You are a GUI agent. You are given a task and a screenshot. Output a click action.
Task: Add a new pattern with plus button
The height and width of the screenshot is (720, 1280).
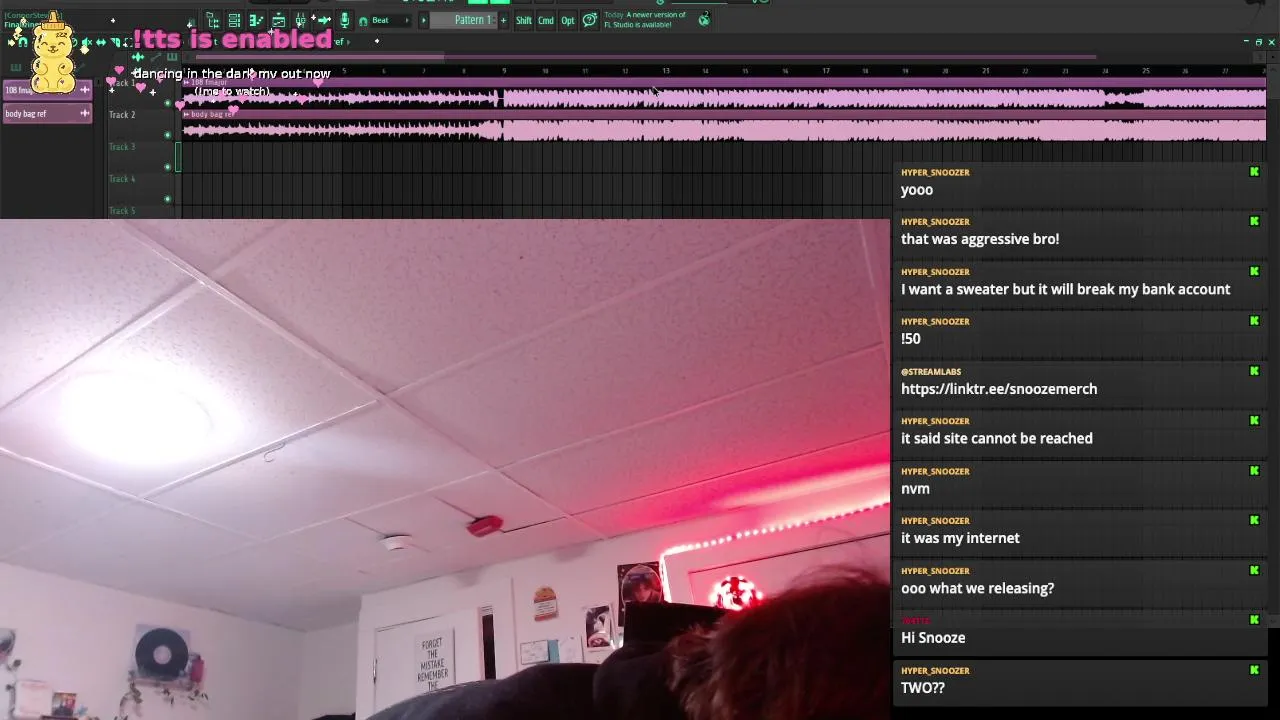point(503,20)
